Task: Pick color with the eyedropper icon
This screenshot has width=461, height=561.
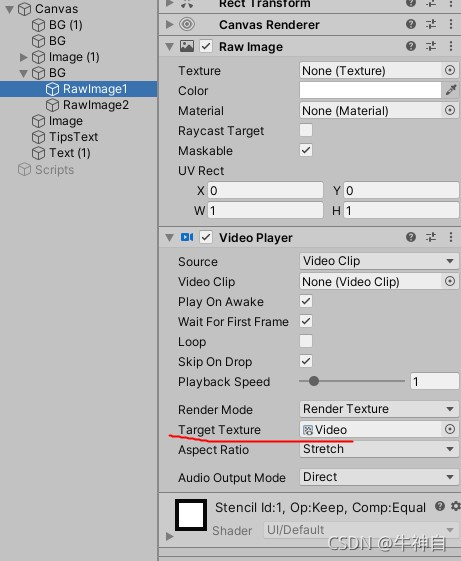Action: click(x=451, y=90)
